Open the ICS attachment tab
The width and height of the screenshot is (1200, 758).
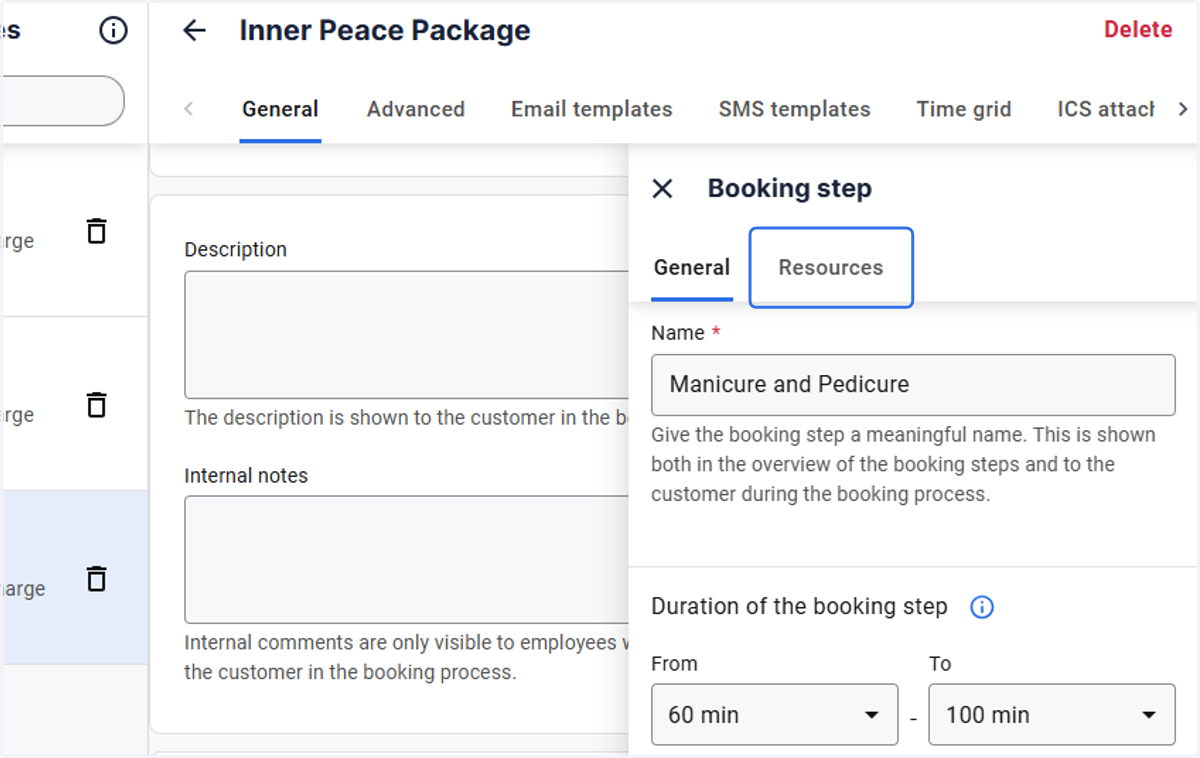[1105, 109]
